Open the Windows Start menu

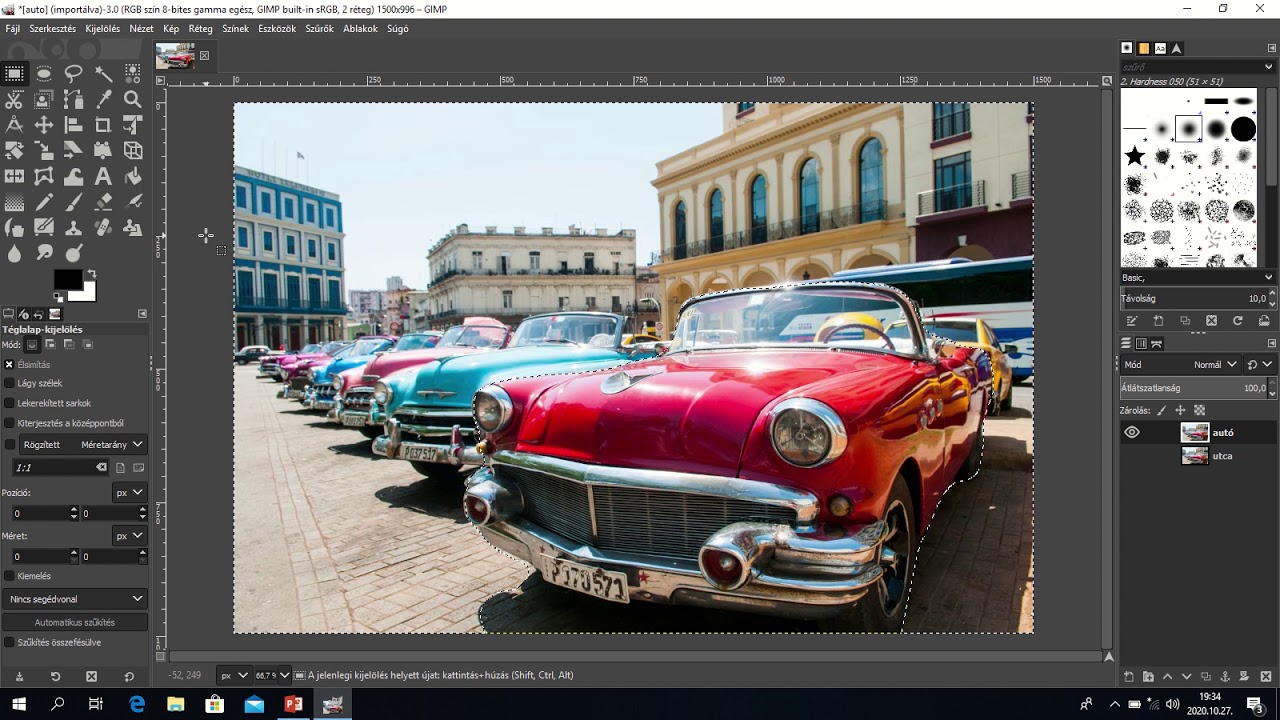point(18,704)
